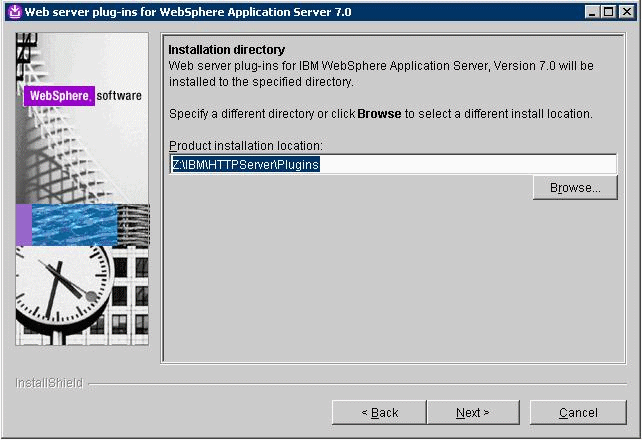Click the InstallShield label text

click(x=49, y=383)
